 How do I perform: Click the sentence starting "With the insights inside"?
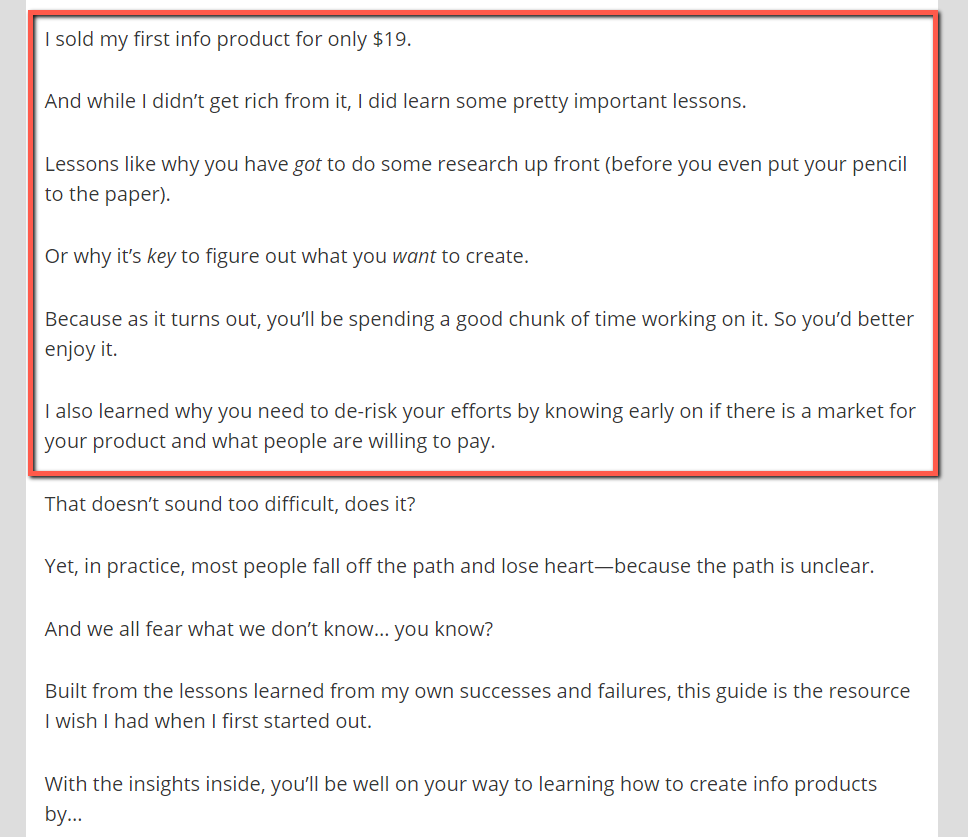[x=460, y=783]
